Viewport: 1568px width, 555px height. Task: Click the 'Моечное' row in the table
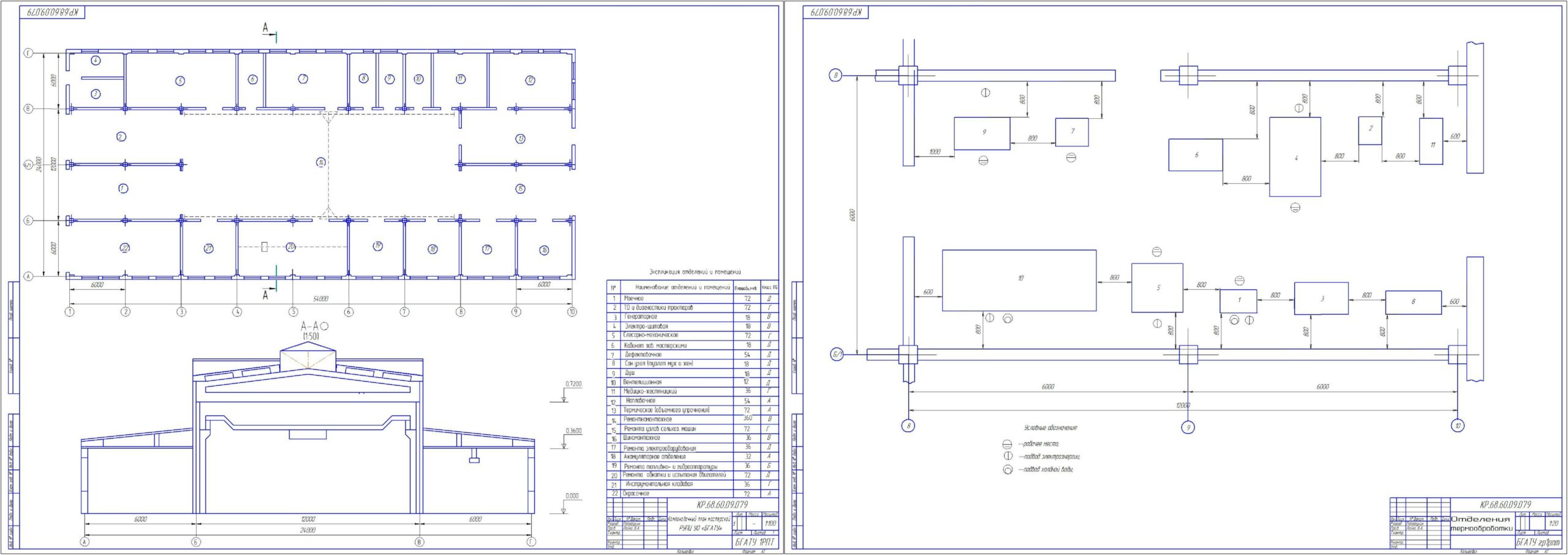(676, 298)
